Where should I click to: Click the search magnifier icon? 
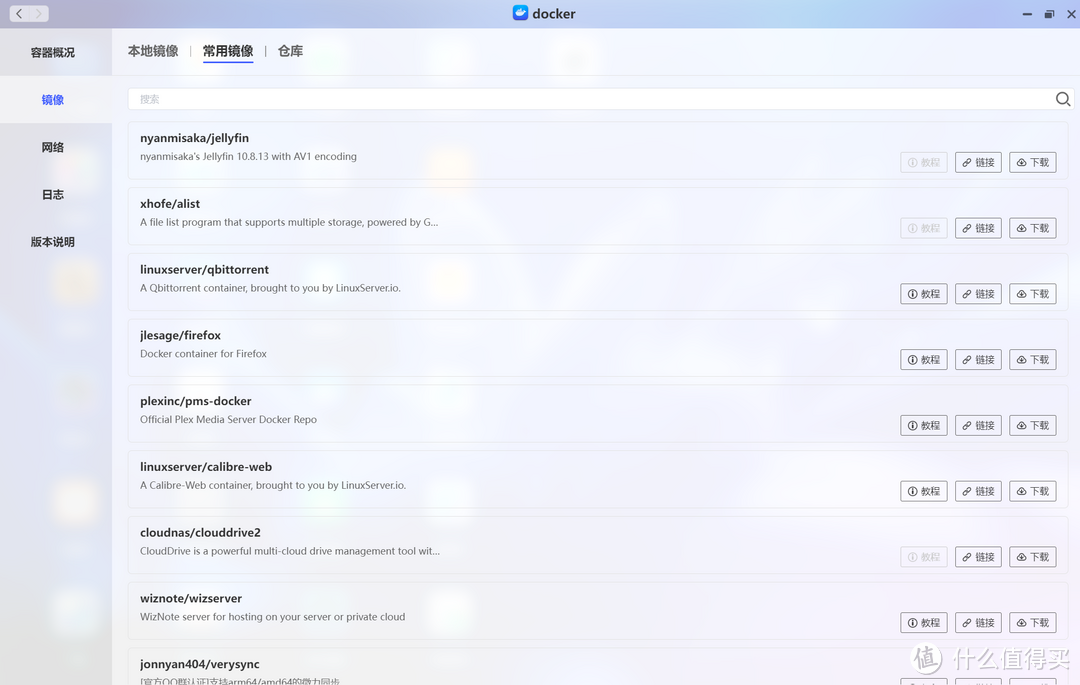pyautogui.click(x=1062, y=99)
